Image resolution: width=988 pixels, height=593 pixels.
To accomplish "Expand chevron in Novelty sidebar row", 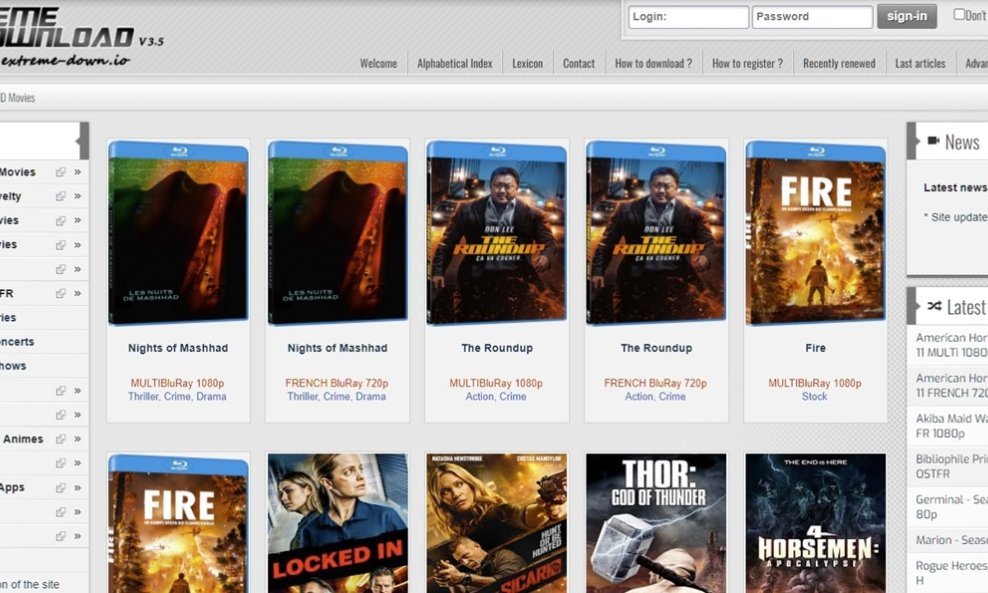I will click(78, 196).
